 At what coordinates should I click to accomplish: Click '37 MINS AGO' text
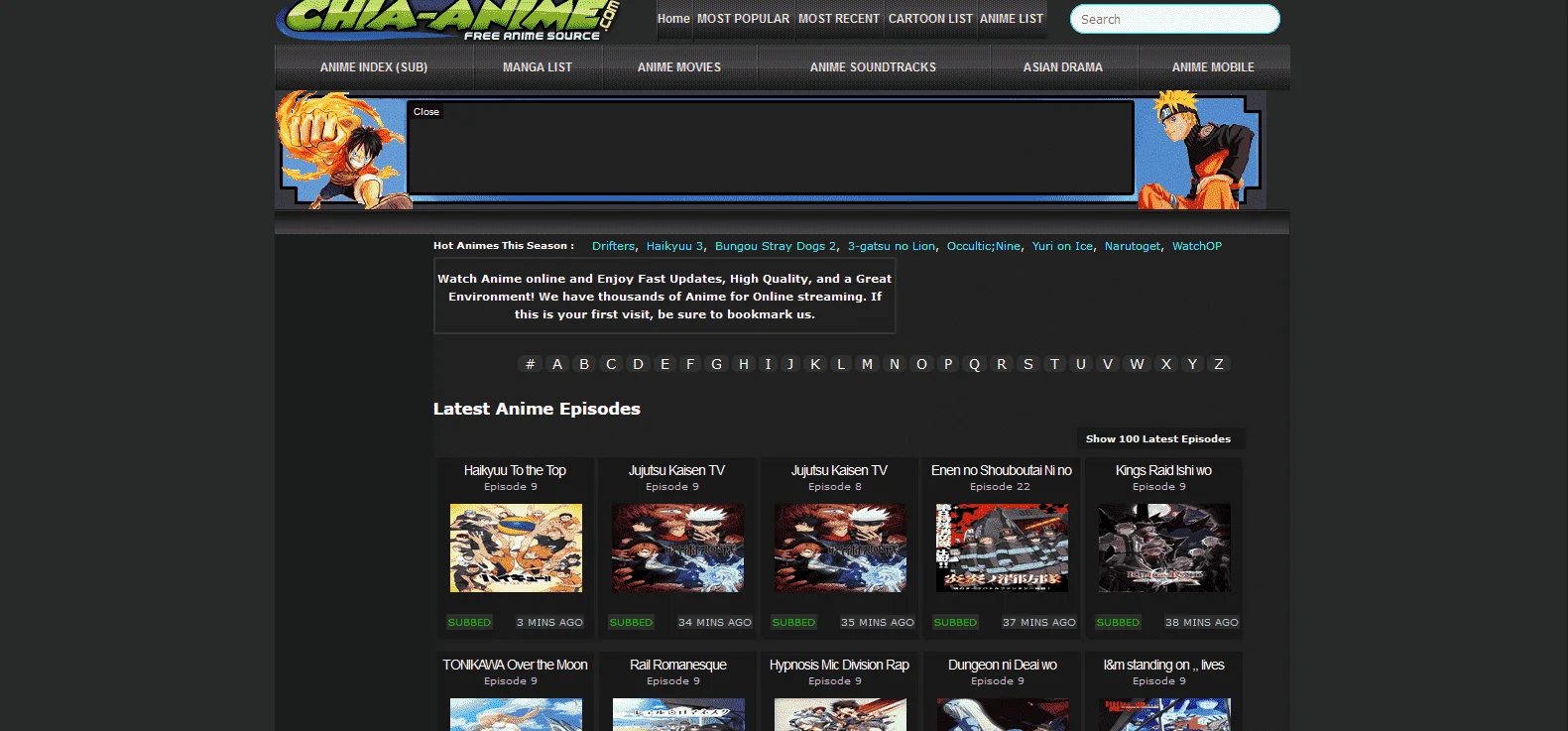1038,623
